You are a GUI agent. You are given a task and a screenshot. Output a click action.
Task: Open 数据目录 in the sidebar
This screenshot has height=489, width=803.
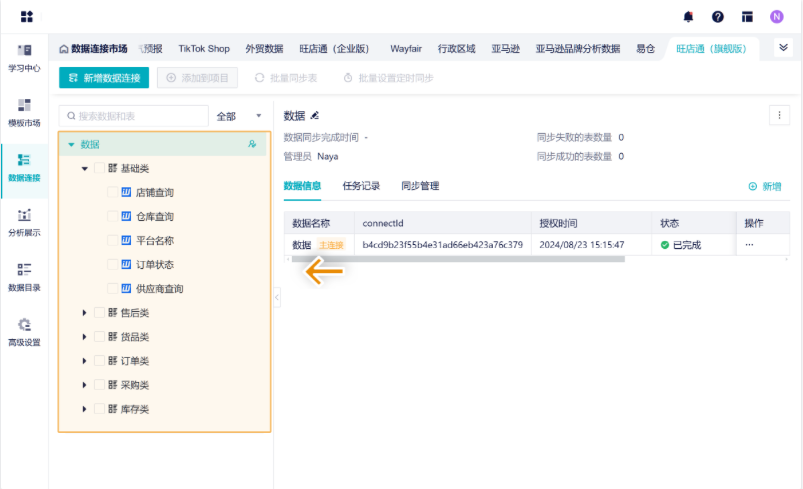24,278
